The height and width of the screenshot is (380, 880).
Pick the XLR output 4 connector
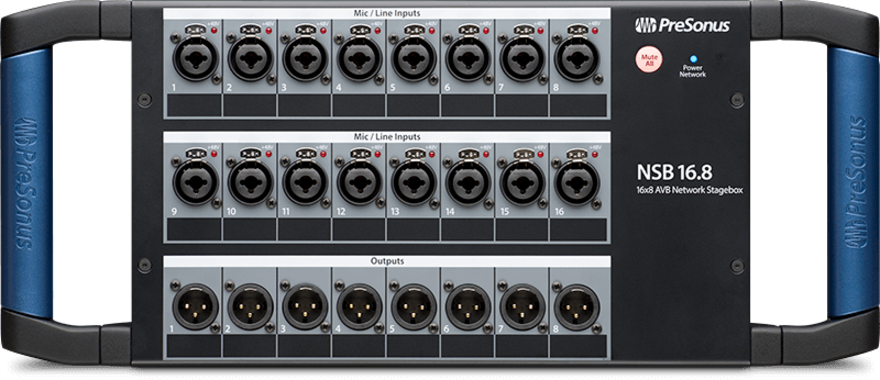coord(359,306)
